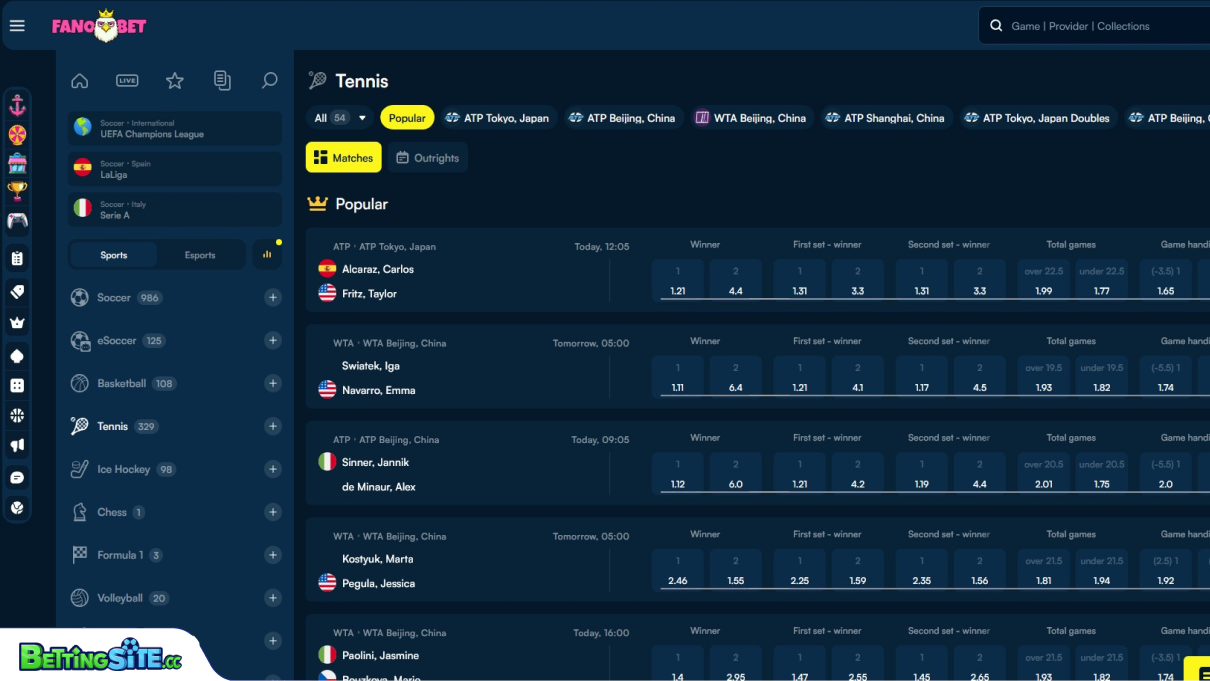Open UEFA Champions League shortcut
Screen dimensions: 1210x681
[175, 128]
